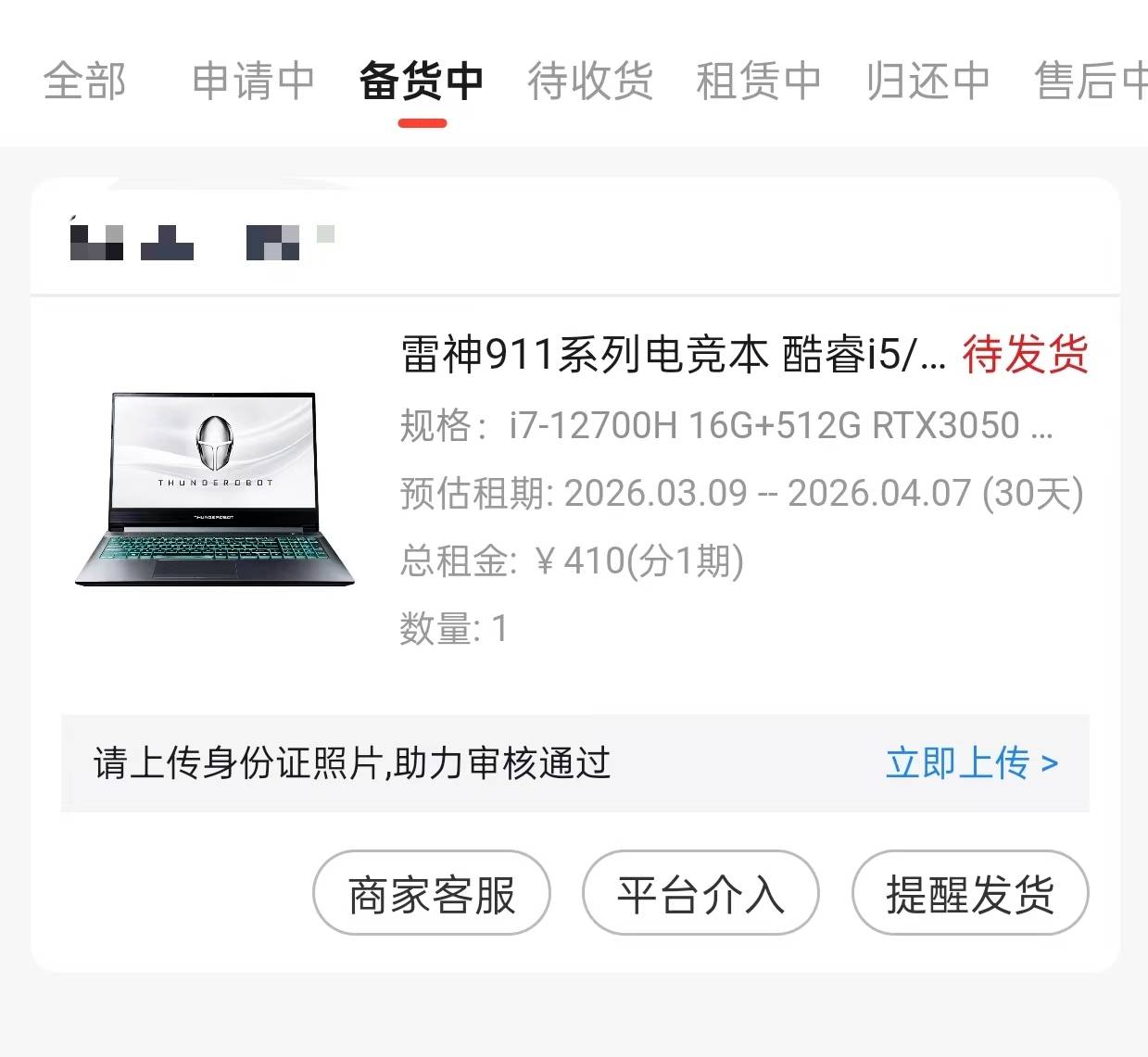The height and width of the screenshot is (1057, 1148).
Task: Switch to the 全部 tab
Action: (x=84, y=81)
